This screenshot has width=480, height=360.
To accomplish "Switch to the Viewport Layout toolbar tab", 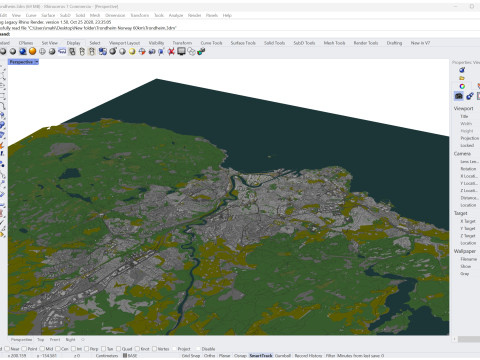I will coord(124,43).
